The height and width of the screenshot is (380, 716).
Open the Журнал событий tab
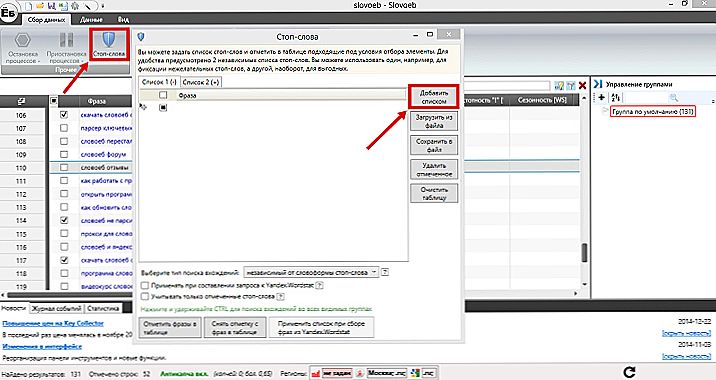pyautogui.click(x=57, y=308)
